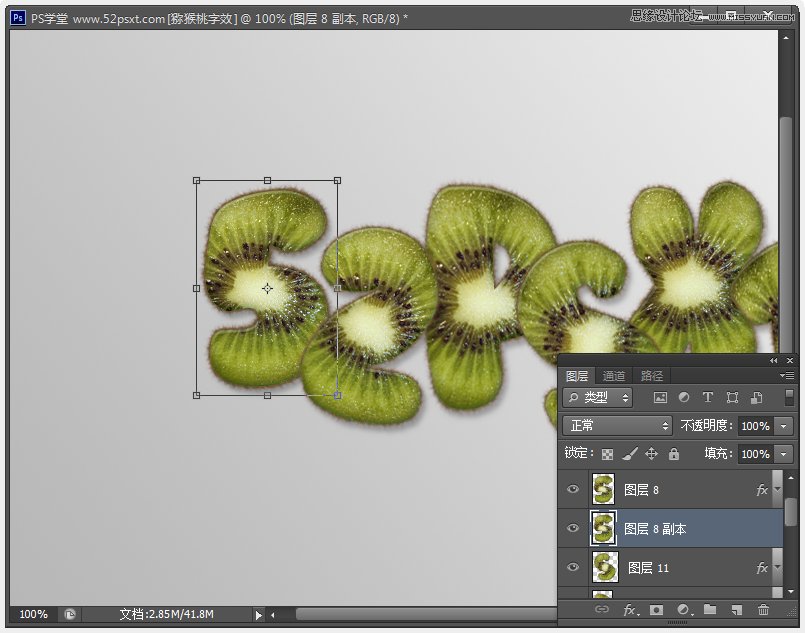This screenshot has height=633, width=805.
Task: Click the create new layer button
Action: tap(737, 609)
